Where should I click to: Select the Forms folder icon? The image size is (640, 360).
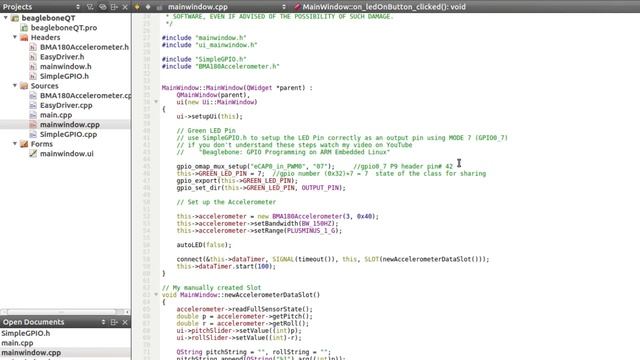(24, 144)
